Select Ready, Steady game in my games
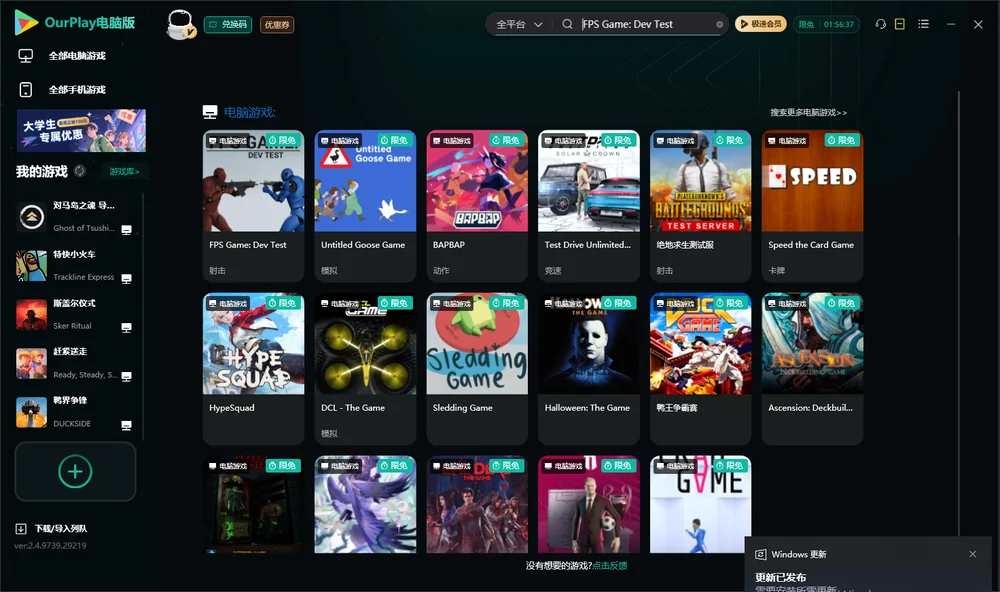This screenshot has height=592, width=1000. pos(75,364)
